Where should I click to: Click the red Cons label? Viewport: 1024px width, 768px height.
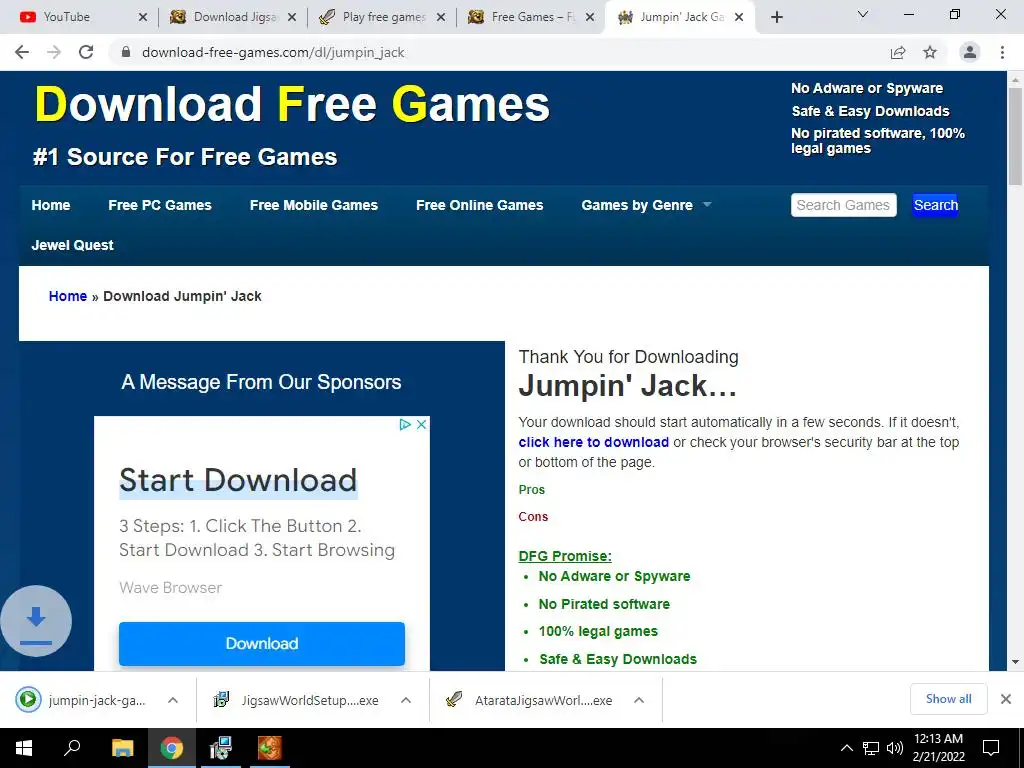click(x=533, y=517)
